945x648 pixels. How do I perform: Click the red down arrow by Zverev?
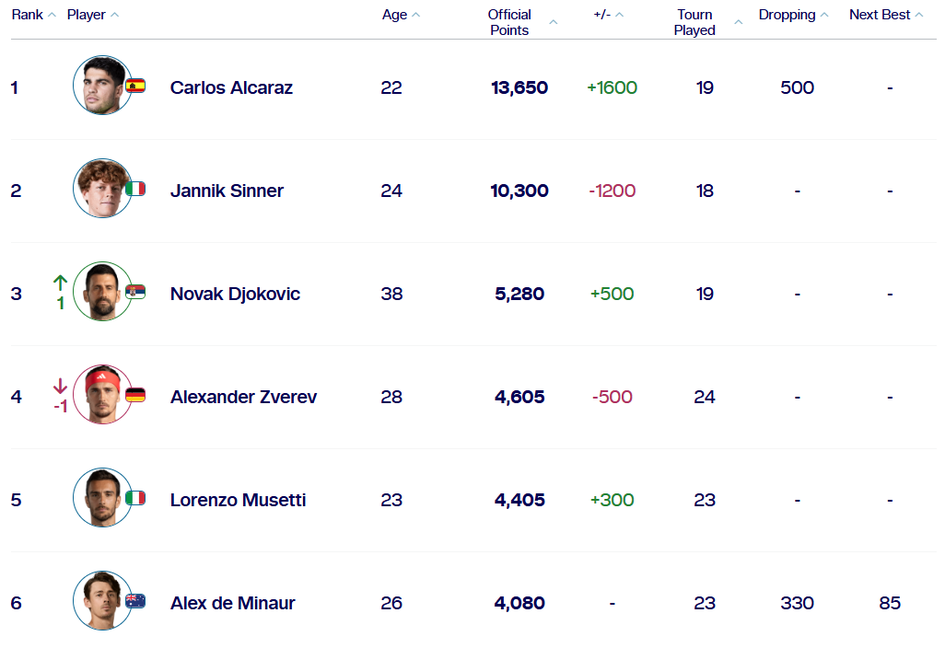pyautogui.click(x=60, y=386)
